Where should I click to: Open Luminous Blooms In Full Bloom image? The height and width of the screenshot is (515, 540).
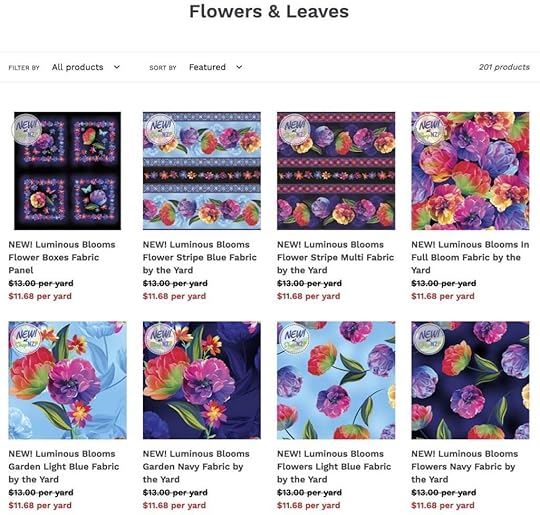470,171
